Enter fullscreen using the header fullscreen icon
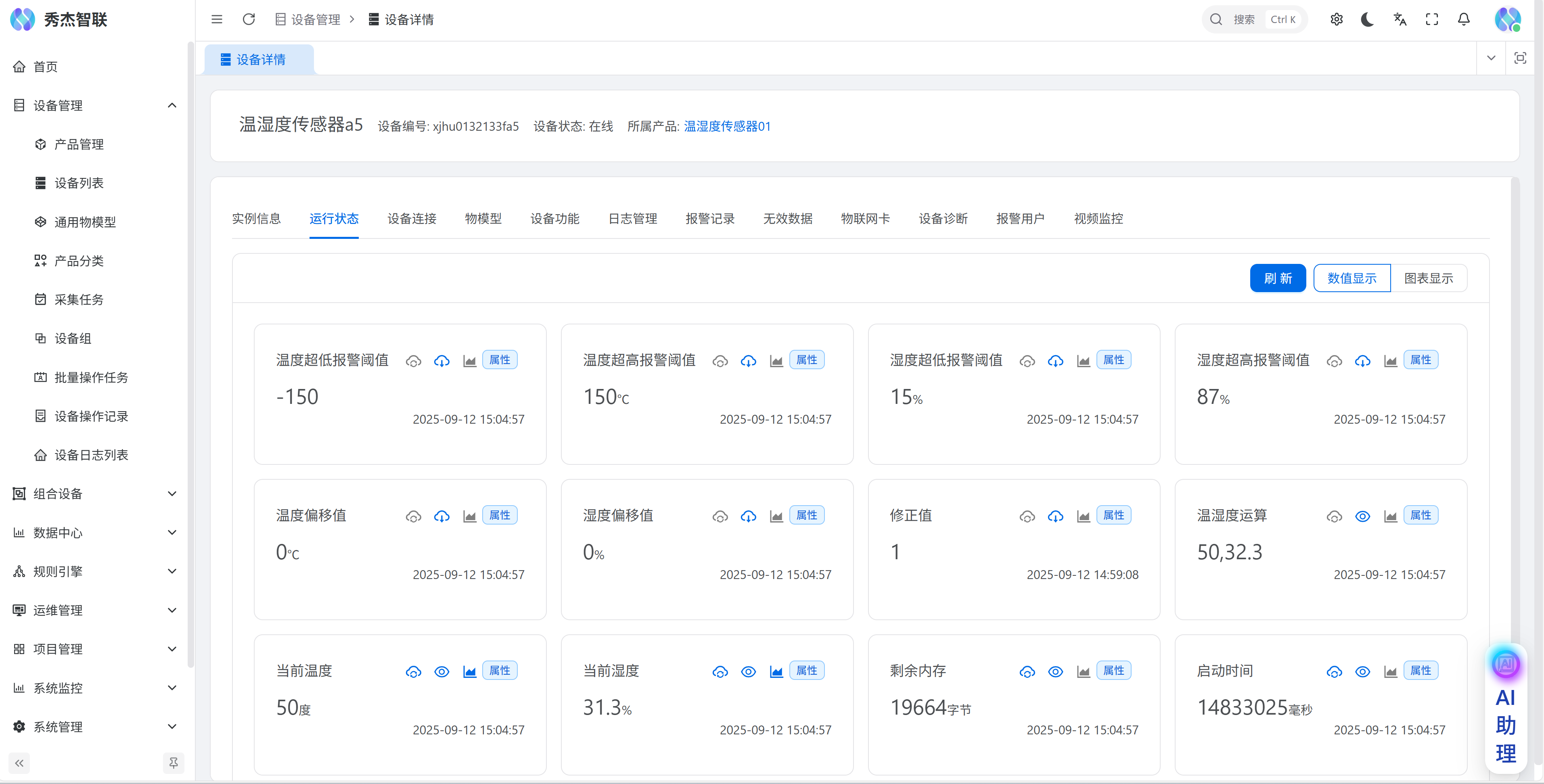Screen dimensions: 1544x784 (x=1432, y=19)
